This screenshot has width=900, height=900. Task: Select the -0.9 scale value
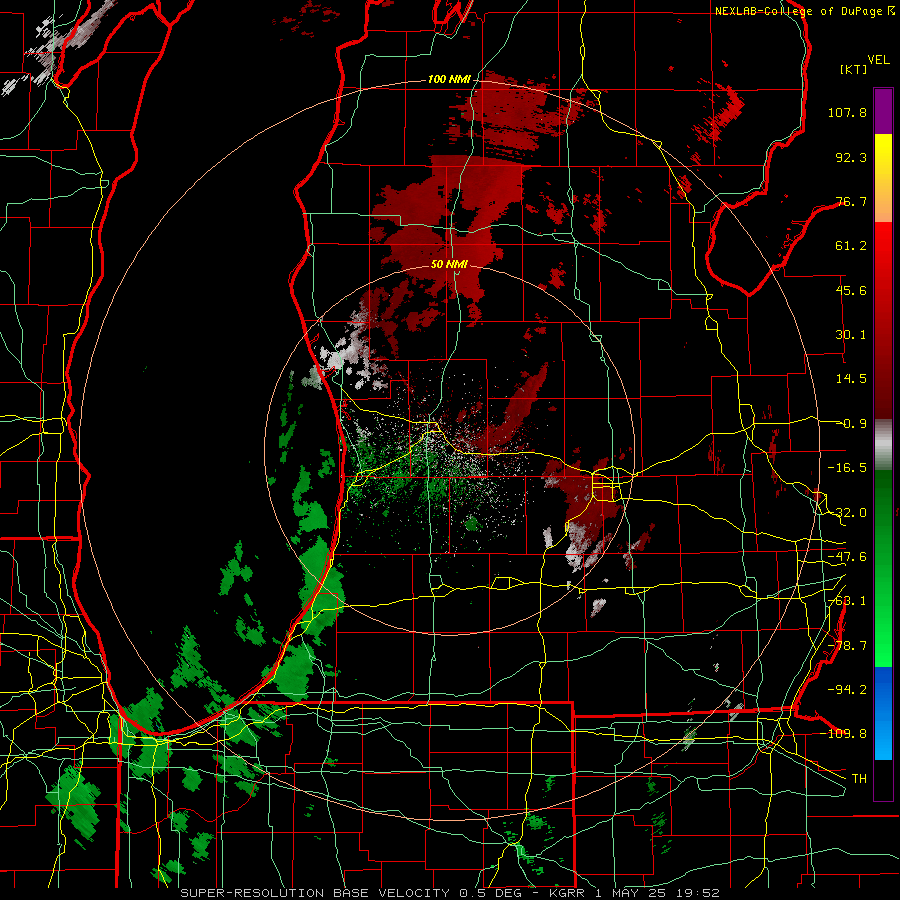click(x=852, y=424)
